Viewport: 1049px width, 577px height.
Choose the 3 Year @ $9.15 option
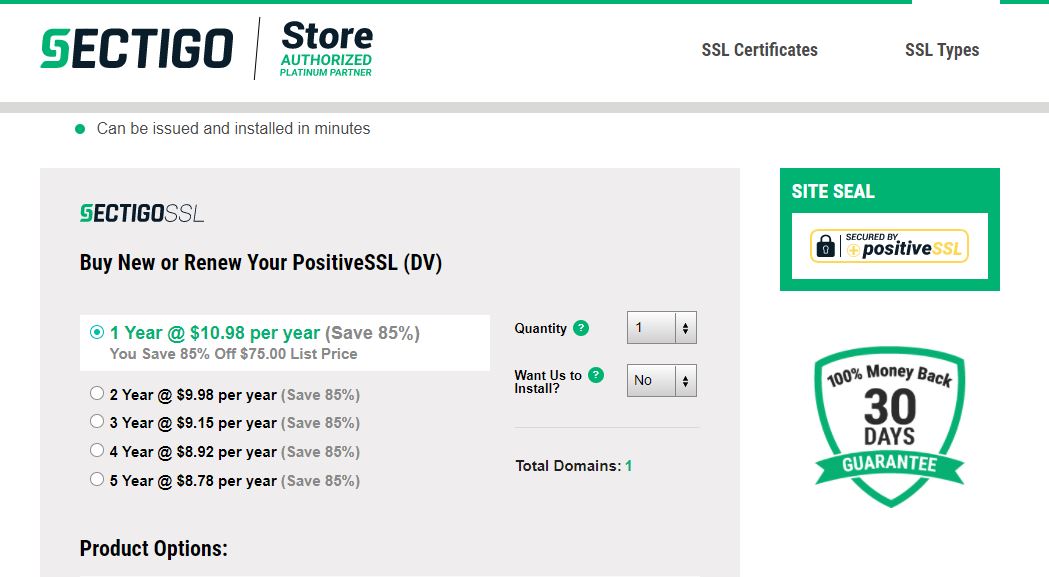[97, 422]
